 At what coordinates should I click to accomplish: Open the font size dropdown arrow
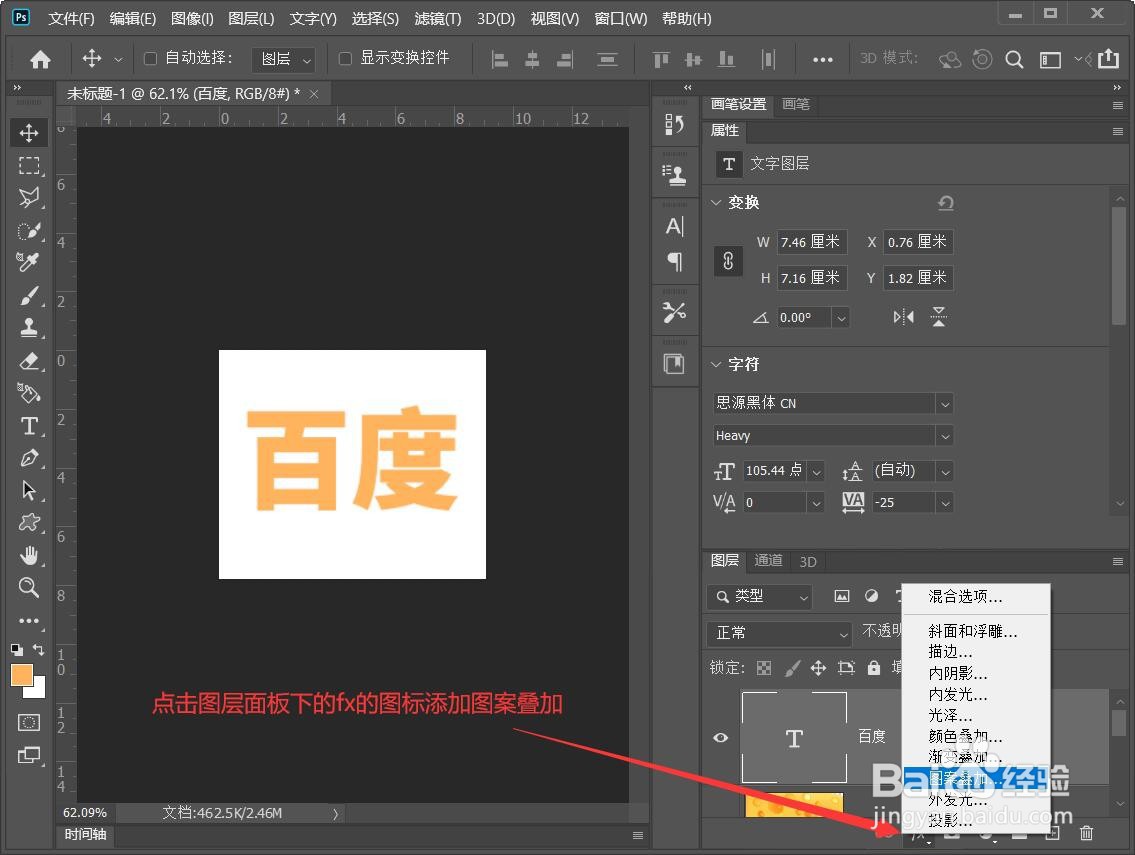coord(817,472)
